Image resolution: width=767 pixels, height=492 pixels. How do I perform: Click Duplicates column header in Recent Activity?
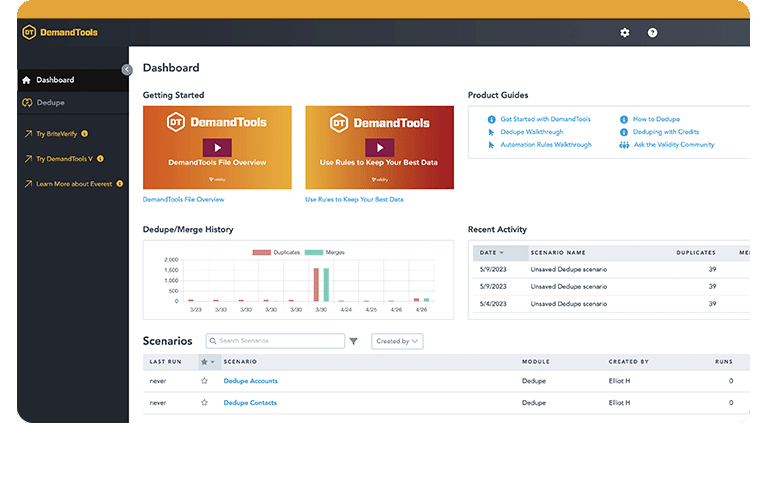point(696,252)
